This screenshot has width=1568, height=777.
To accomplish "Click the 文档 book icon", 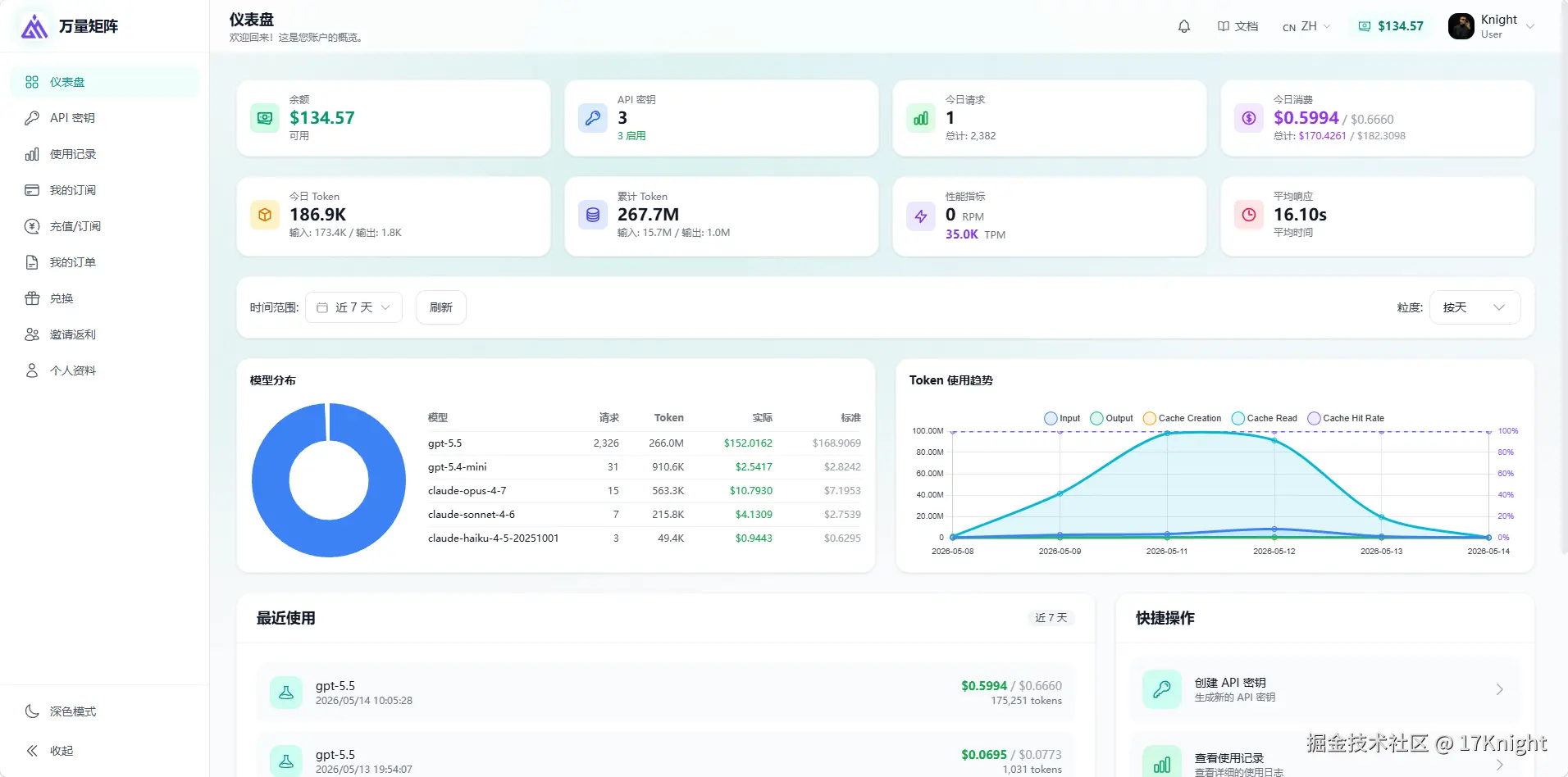I will [1224, 26].
